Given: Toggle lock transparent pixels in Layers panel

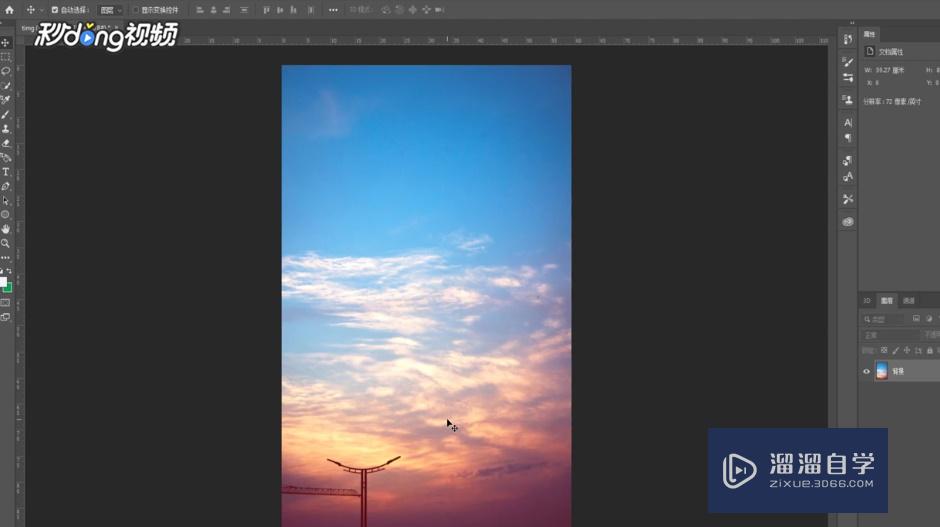Looking at the screenshot, I should click(x=884, y=350).
